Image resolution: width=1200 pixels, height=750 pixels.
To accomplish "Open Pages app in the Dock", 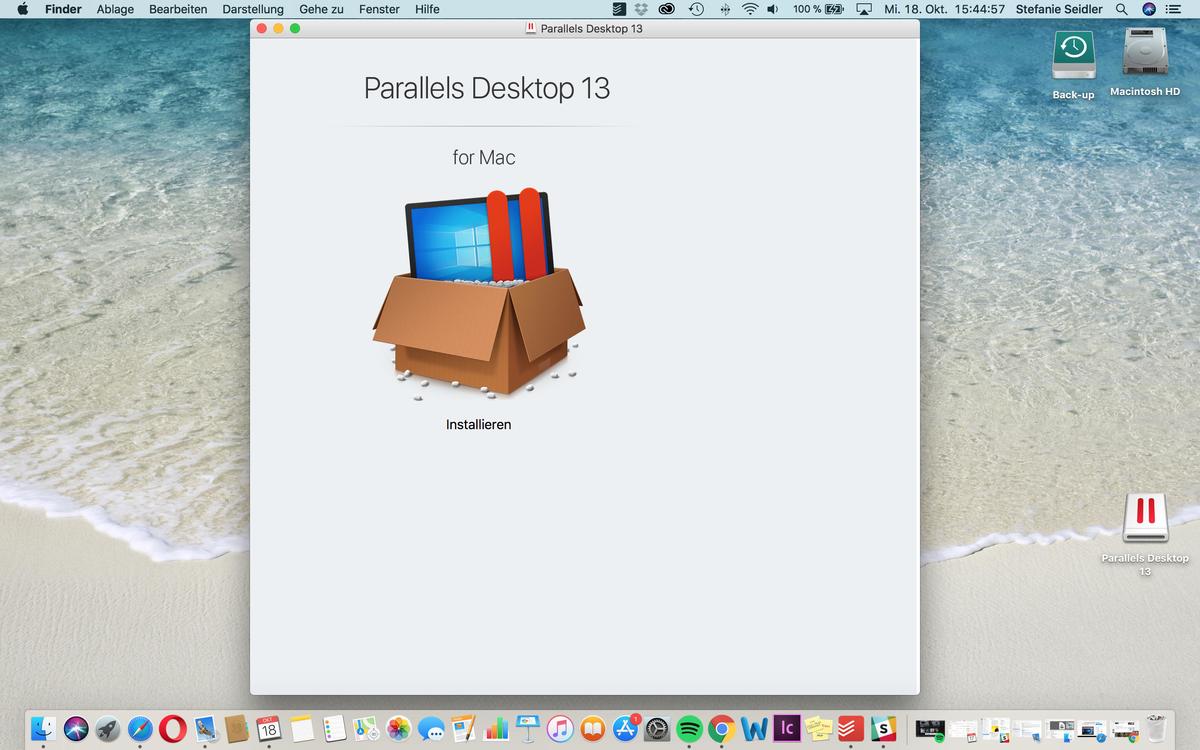I will tap(463, 729).
